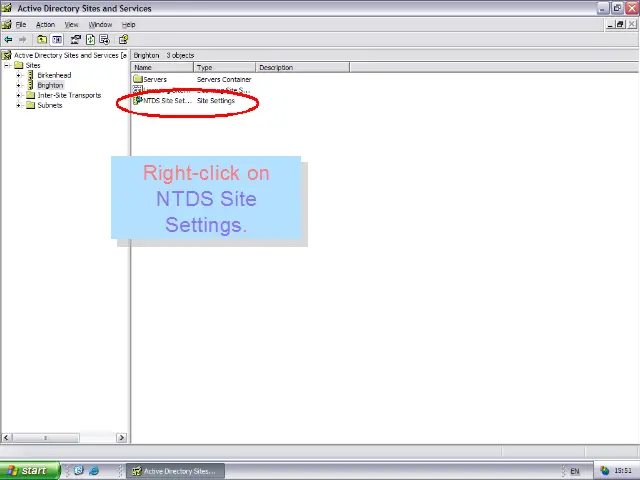Viewport: 640px width, 480px height.
Task: Restore the inner MMC console window
Action: (x=620, y=24)
